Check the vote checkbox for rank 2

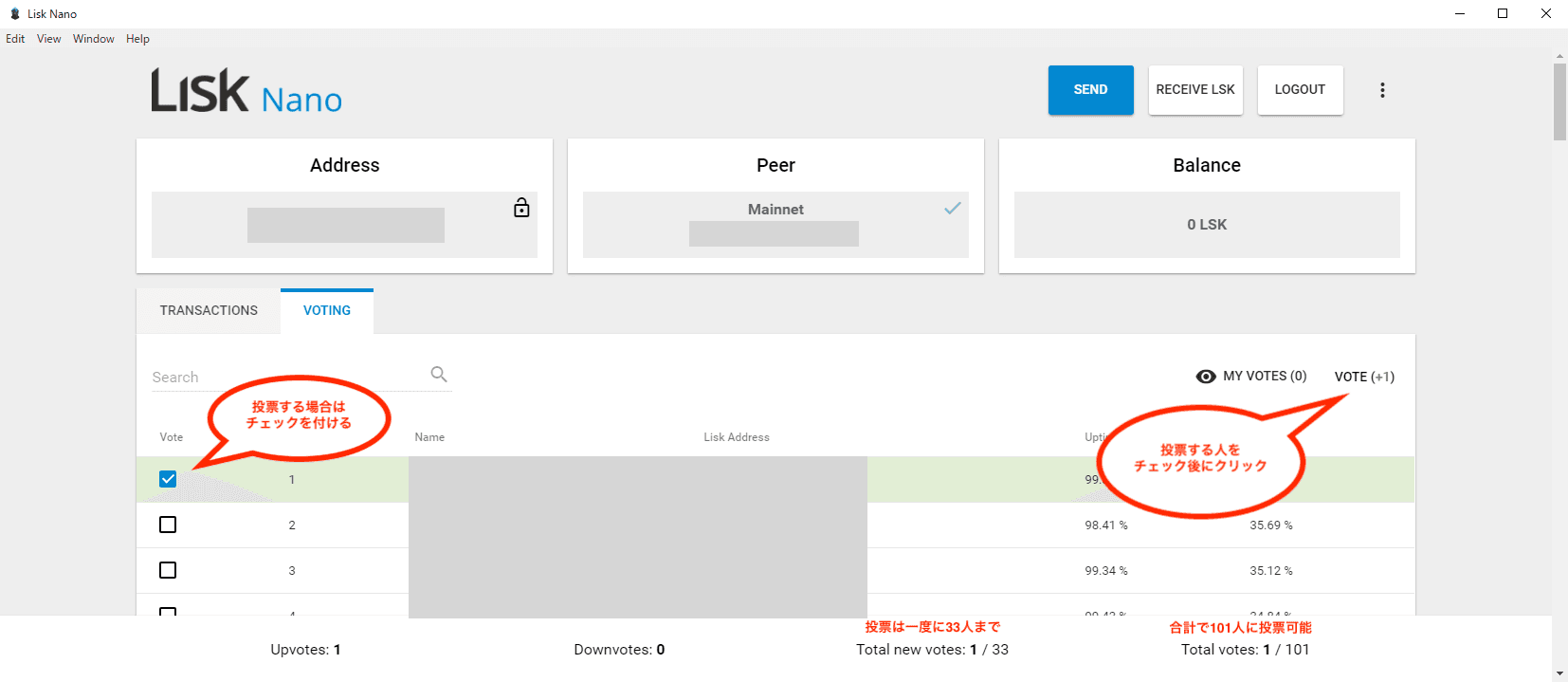pyautogui.click(x=168, y=525)
